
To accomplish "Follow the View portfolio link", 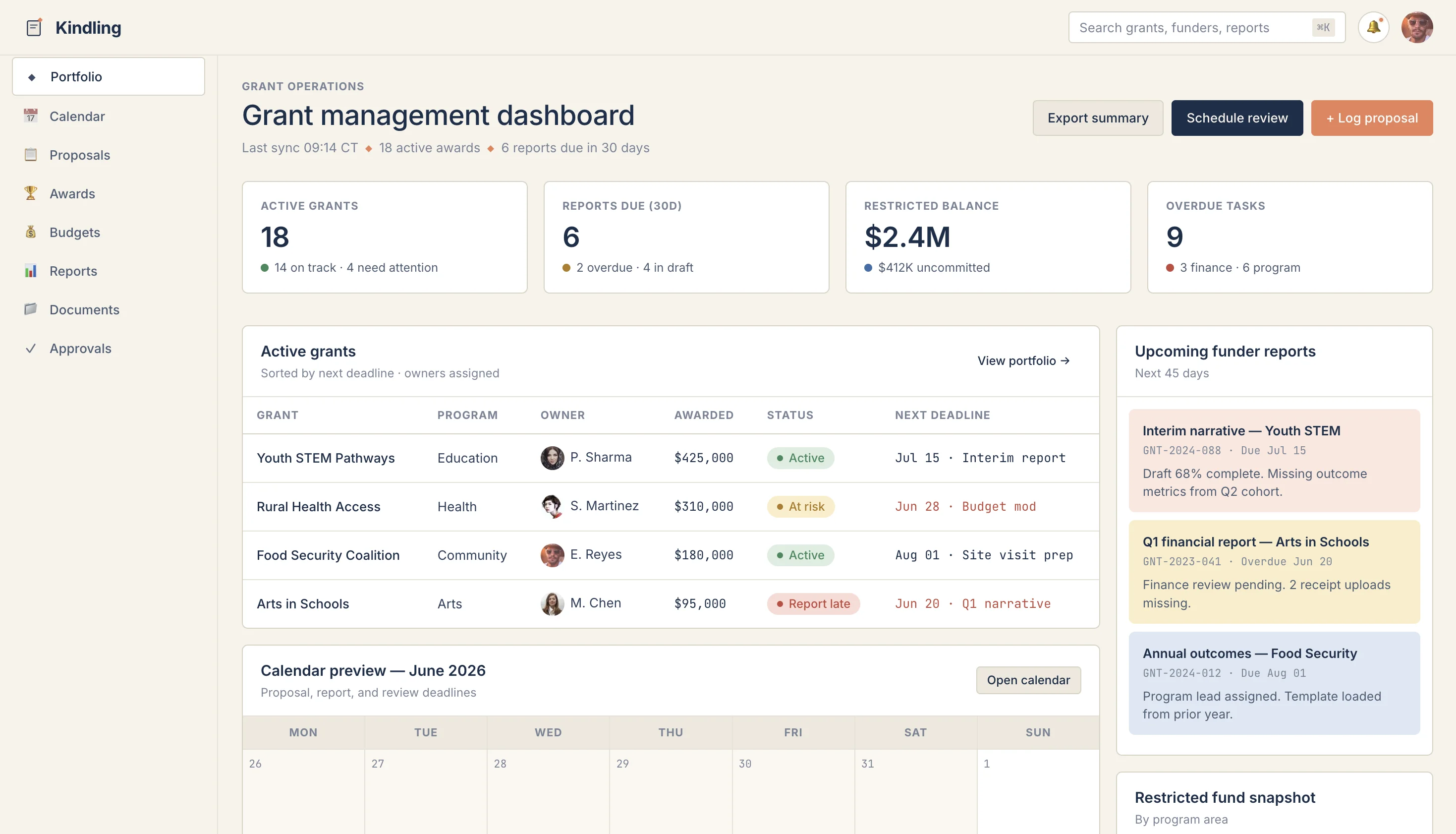I will coord(1023,360).
